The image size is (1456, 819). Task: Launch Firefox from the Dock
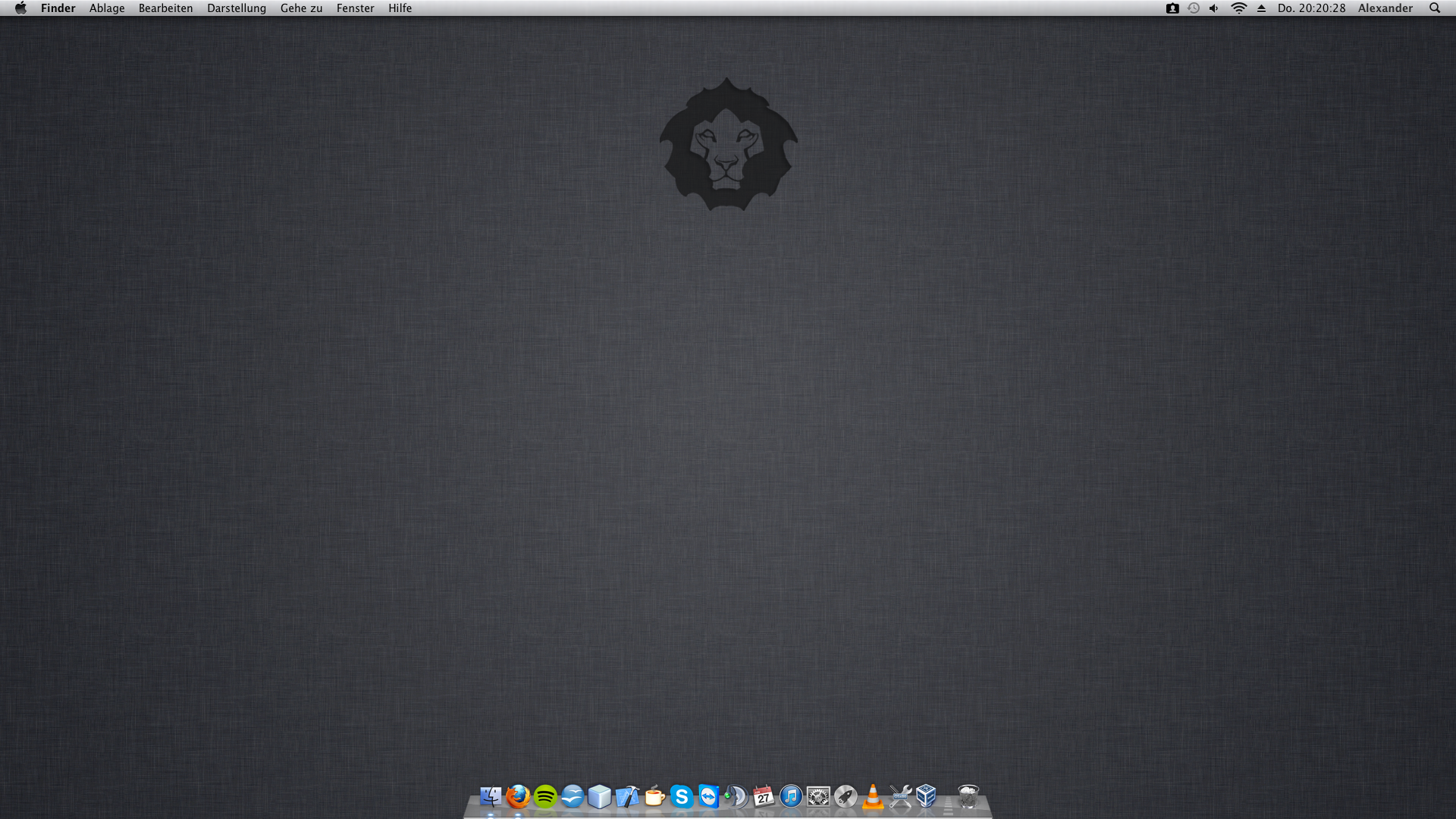click(518, 796)
